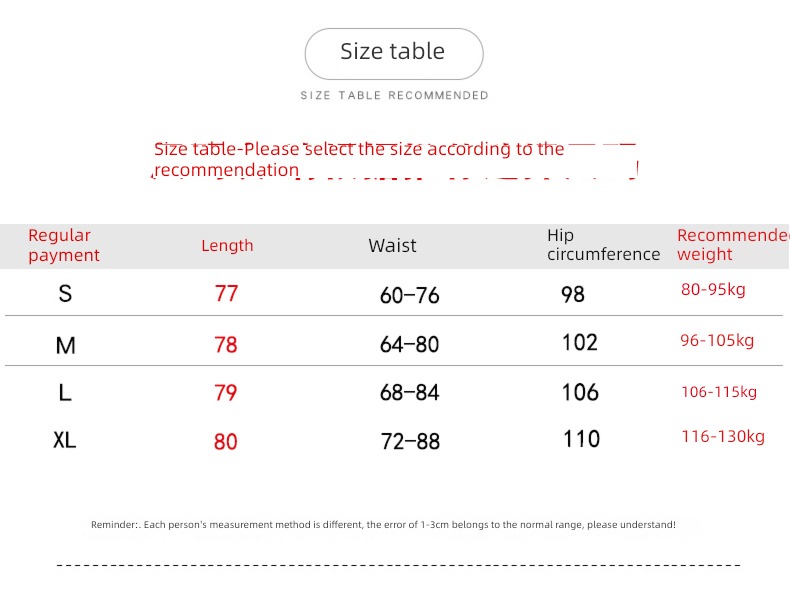
Task: Click the waist range 64–80
Action: pyautogui.click(x=410, y=345)
